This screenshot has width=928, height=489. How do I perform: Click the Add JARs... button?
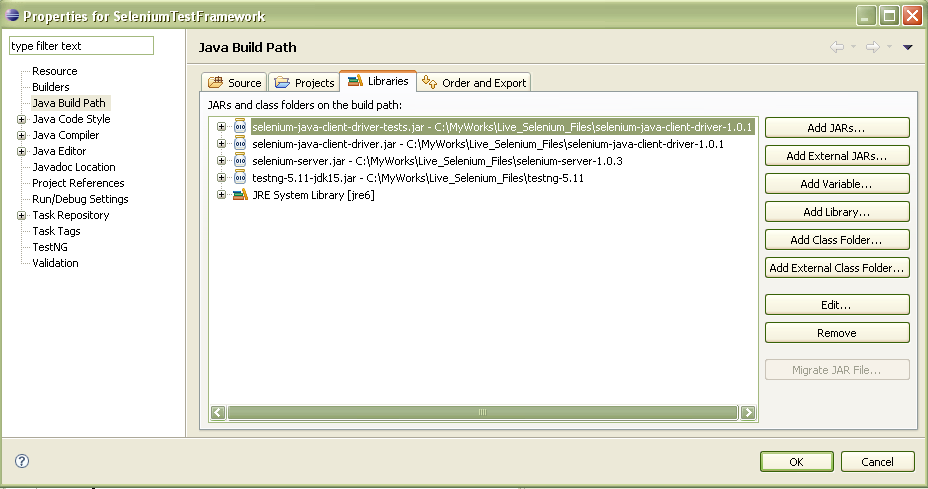837,128
